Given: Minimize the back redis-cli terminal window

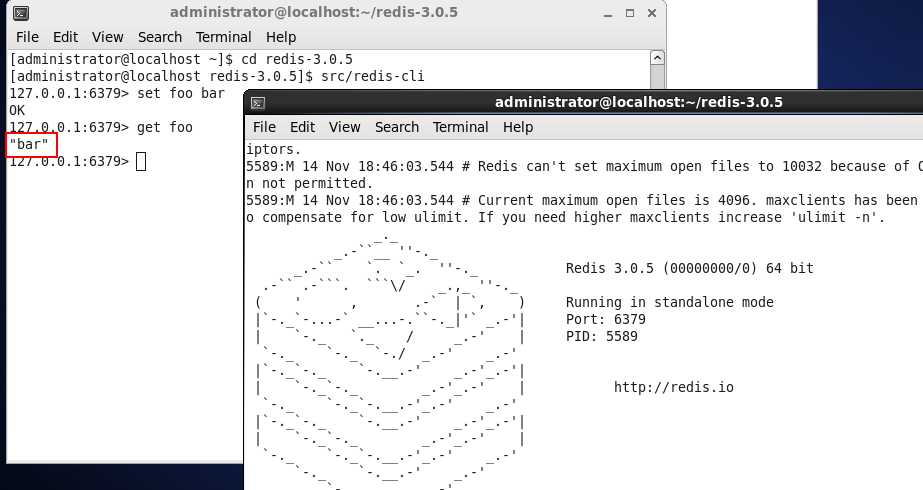Looking at the screenshot, I should (608, 14).
